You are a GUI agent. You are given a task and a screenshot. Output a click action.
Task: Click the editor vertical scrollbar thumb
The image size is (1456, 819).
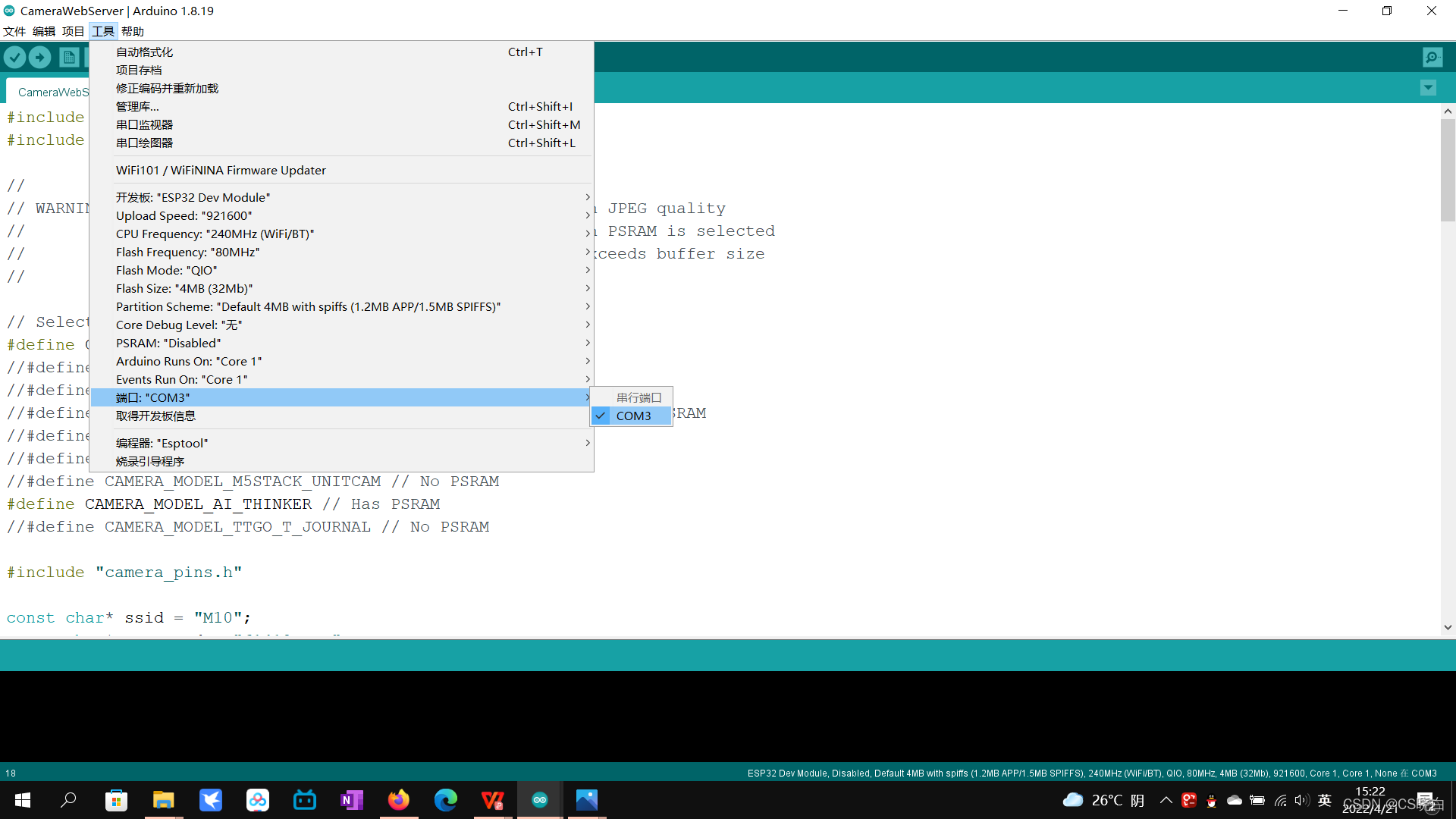(x=1448, y=170)
